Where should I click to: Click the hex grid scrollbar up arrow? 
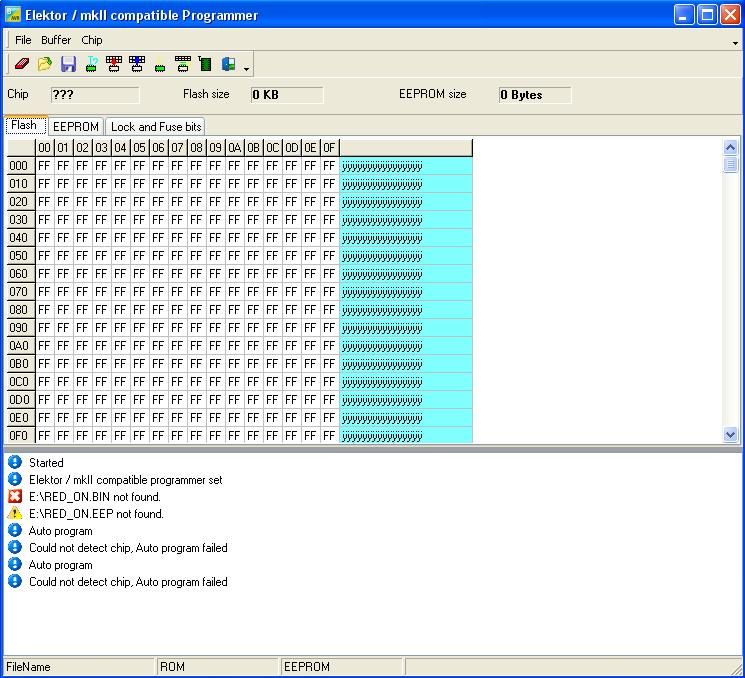pyautogui.click(x=730, y=147)
